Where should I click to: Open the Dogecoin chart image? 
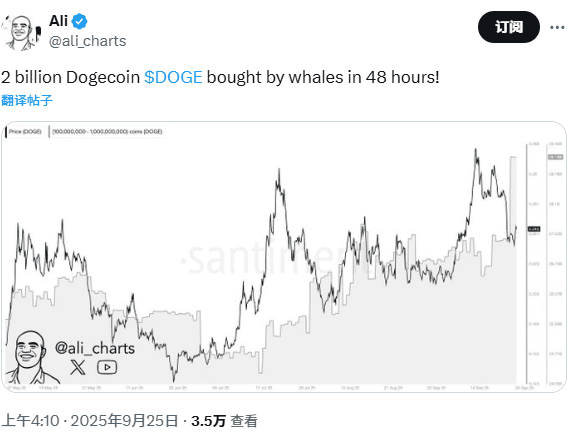(x=284, y=257)
